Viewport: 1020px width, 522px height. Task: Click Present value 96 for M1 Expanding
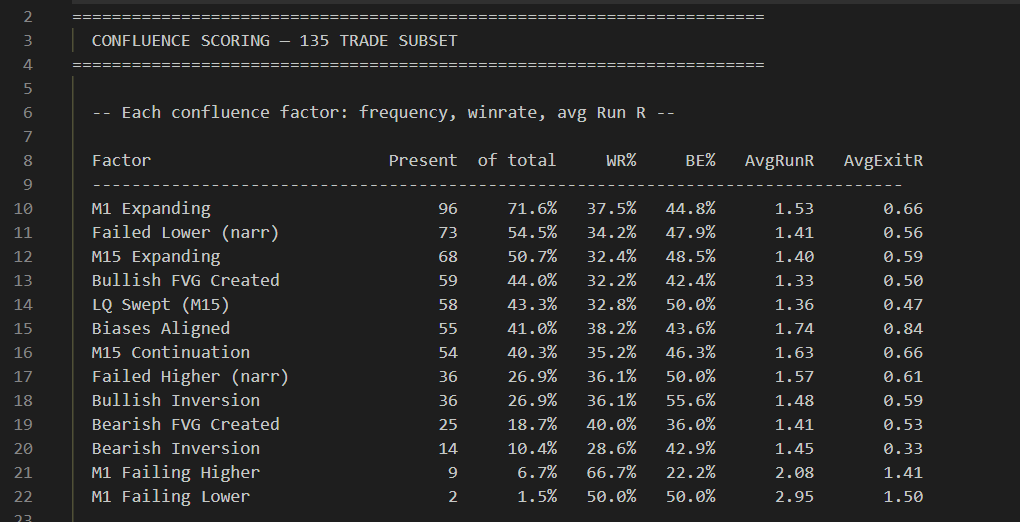[x=448, y=209]
